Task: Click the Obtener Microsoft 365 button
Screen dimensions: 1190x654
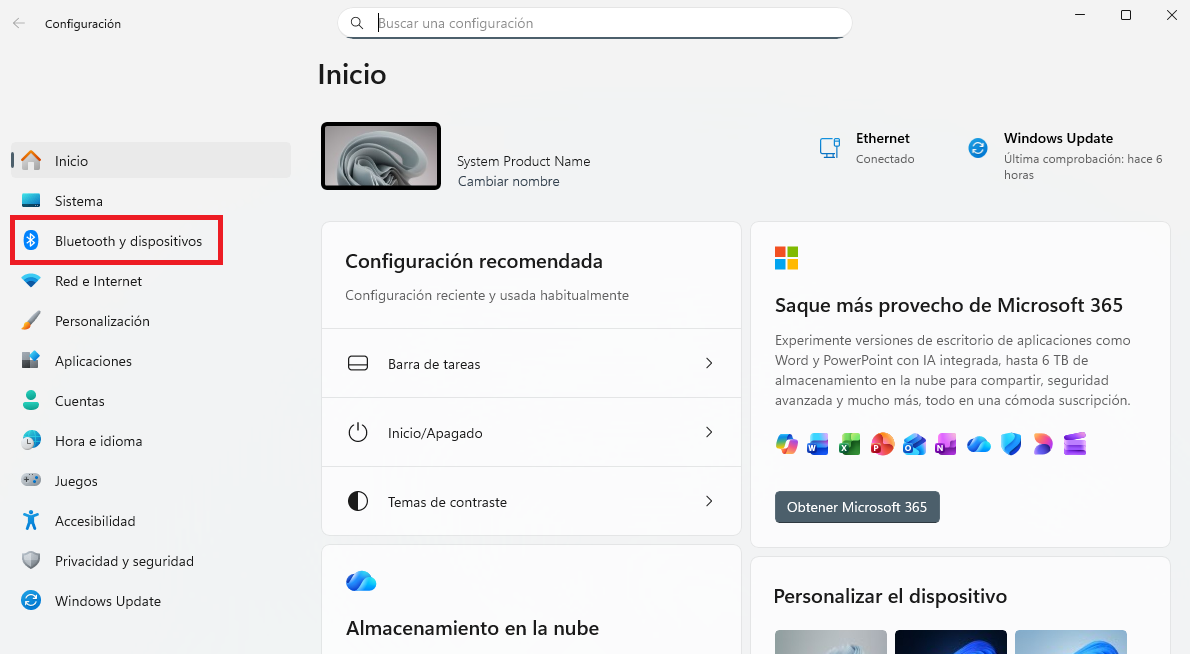Action: [x=857, y=507]
